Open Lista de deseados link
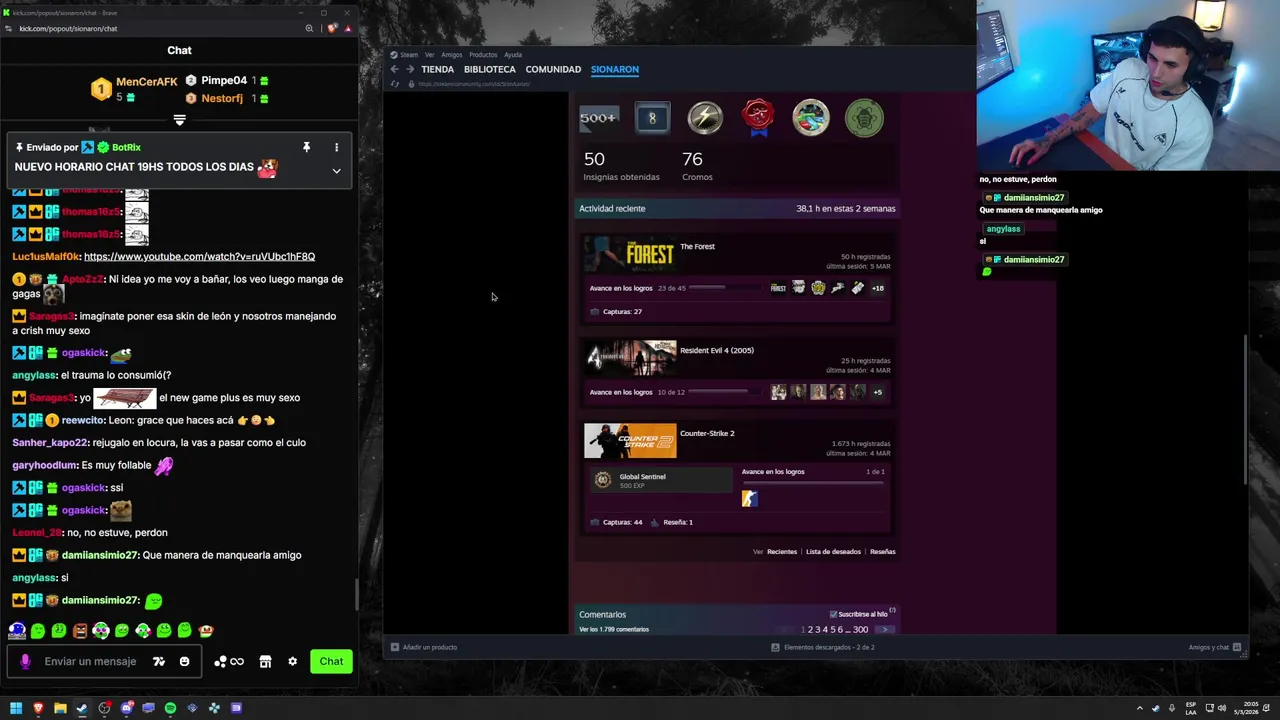Screen dimensions: 1280x720 833,552
